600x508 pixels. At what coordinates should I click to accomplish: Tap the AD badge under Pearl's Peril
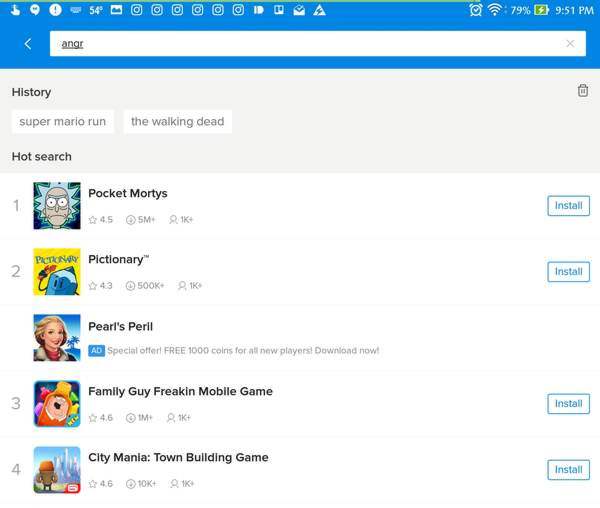point(96,350)
